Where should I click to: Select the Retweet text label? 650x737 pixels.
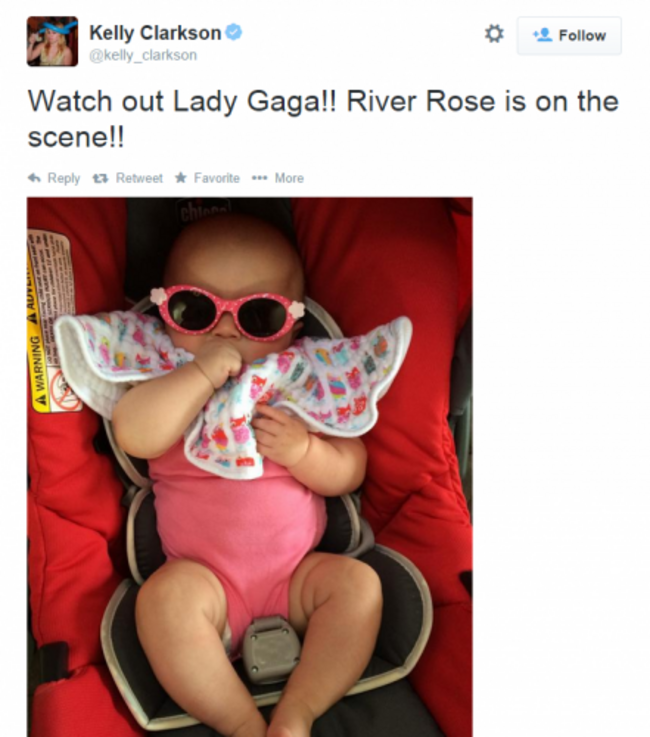(x=139, y=178)
